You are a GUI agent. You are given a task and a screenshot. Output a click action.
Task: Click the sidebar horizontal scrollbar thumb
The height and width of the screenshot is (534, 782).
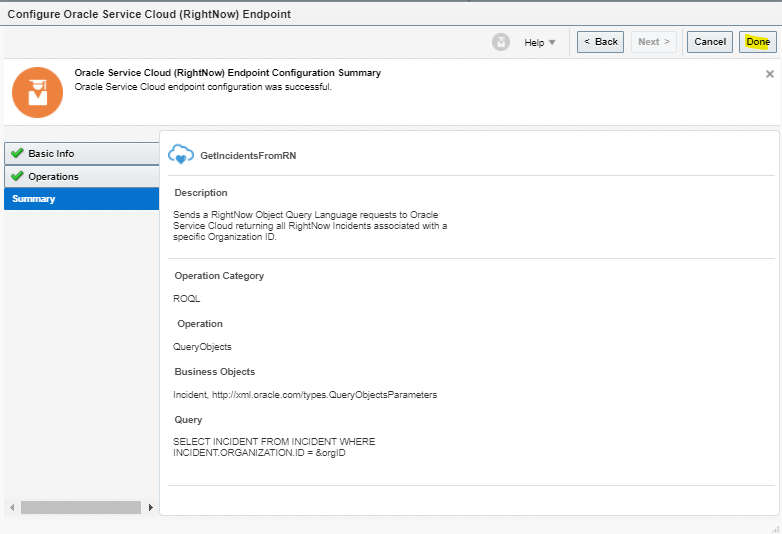(80, 508)
